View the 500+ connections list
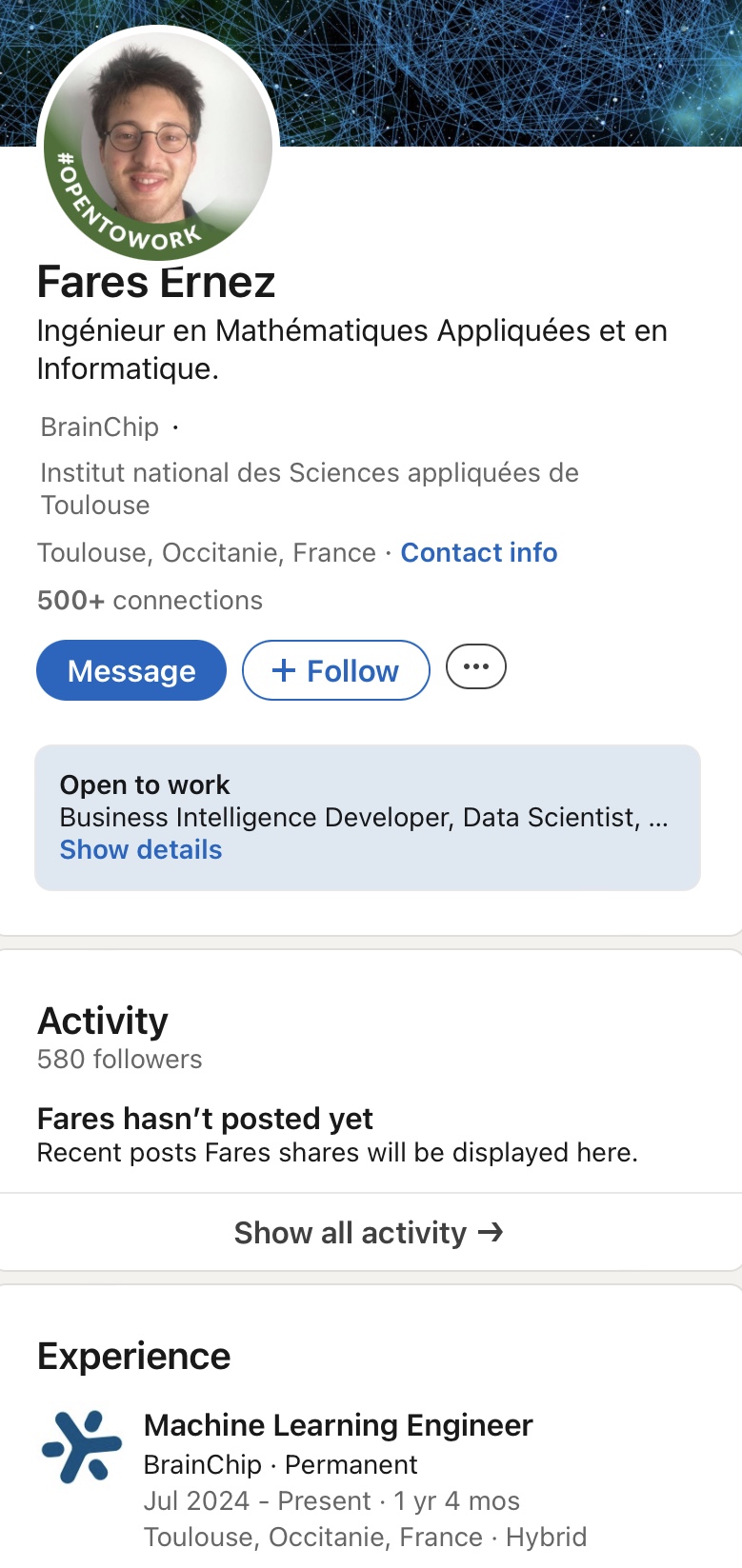742x1568 pixels. click(x=150, y=601)
